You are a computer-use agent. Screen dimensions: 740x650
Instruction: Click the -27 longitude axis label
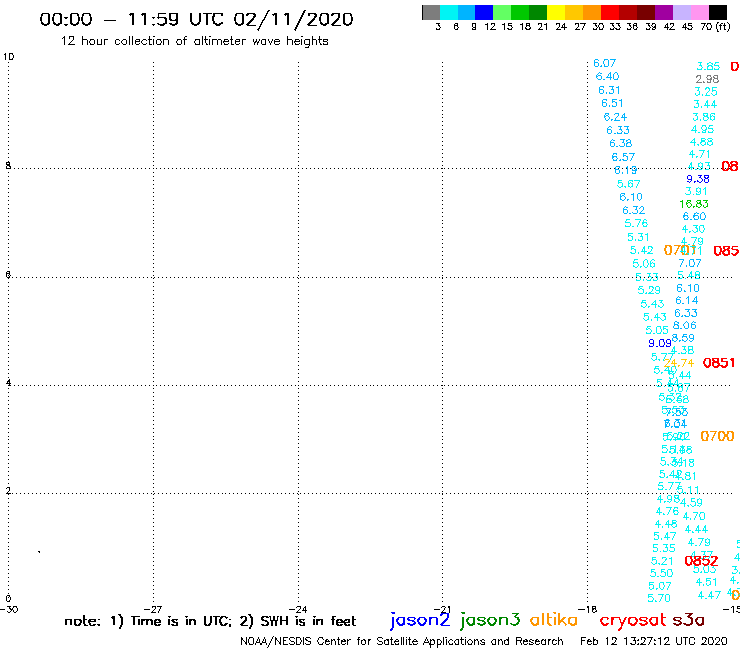tap(153, 609)
